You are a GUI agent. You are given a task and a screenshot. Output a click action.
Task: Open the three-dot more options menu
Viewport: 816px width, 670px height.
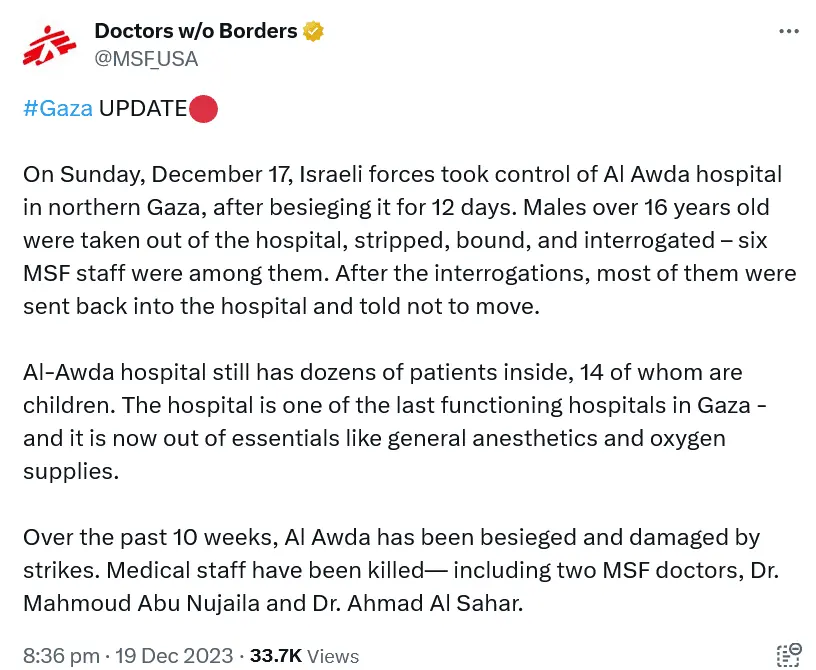pyautogui.click(x=788, y=32)
